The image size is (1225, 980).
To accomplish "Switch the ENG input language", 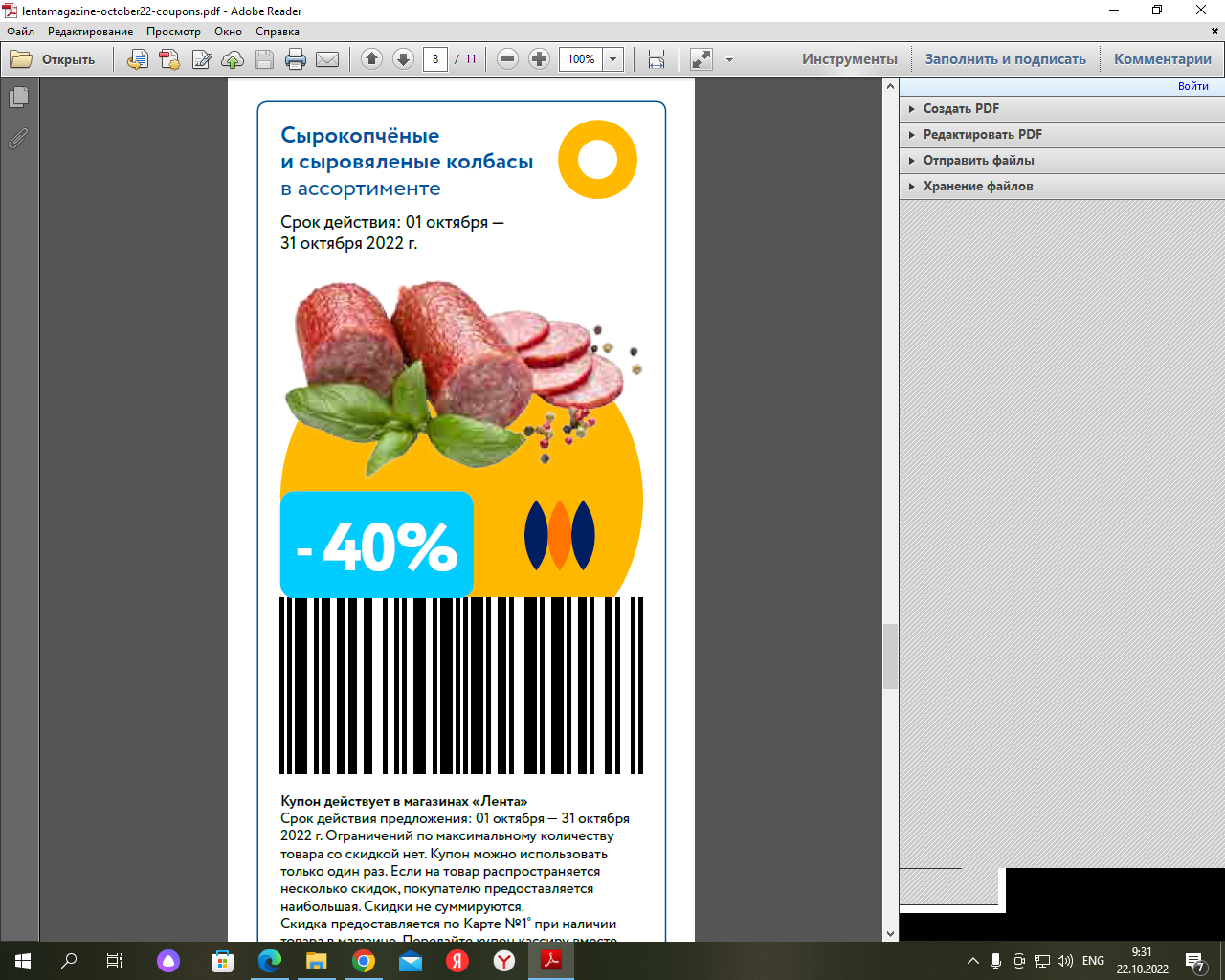I will 1093,961.
